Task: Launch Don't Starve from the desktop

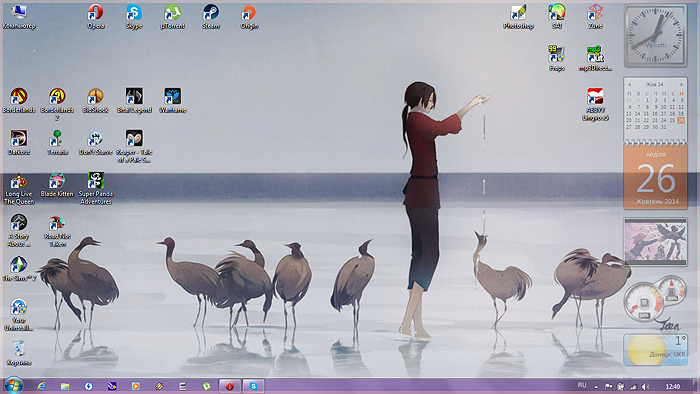Action: 96,142
